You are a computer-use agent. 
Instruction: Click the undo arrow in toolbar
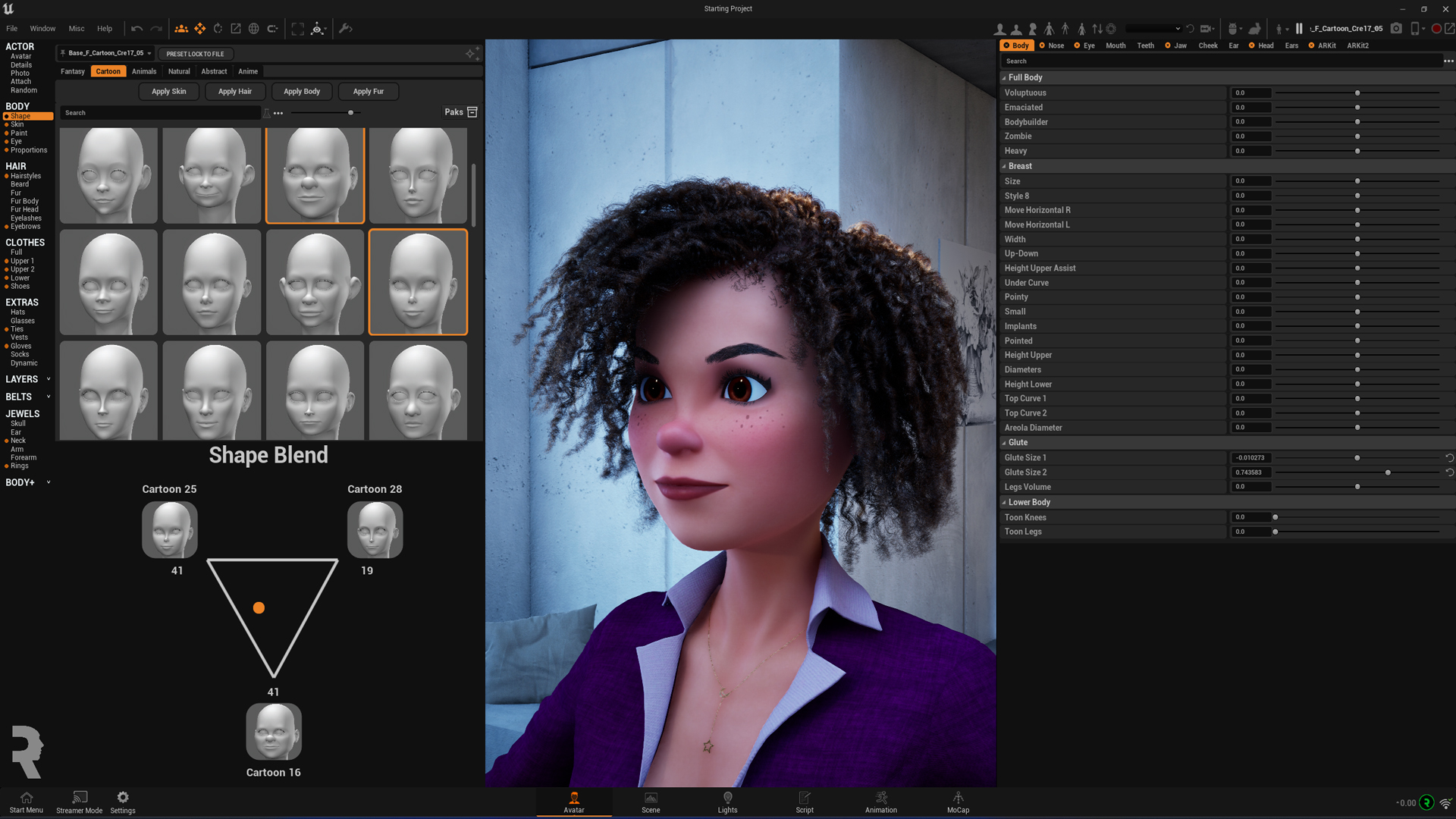(x=136, y=29)
